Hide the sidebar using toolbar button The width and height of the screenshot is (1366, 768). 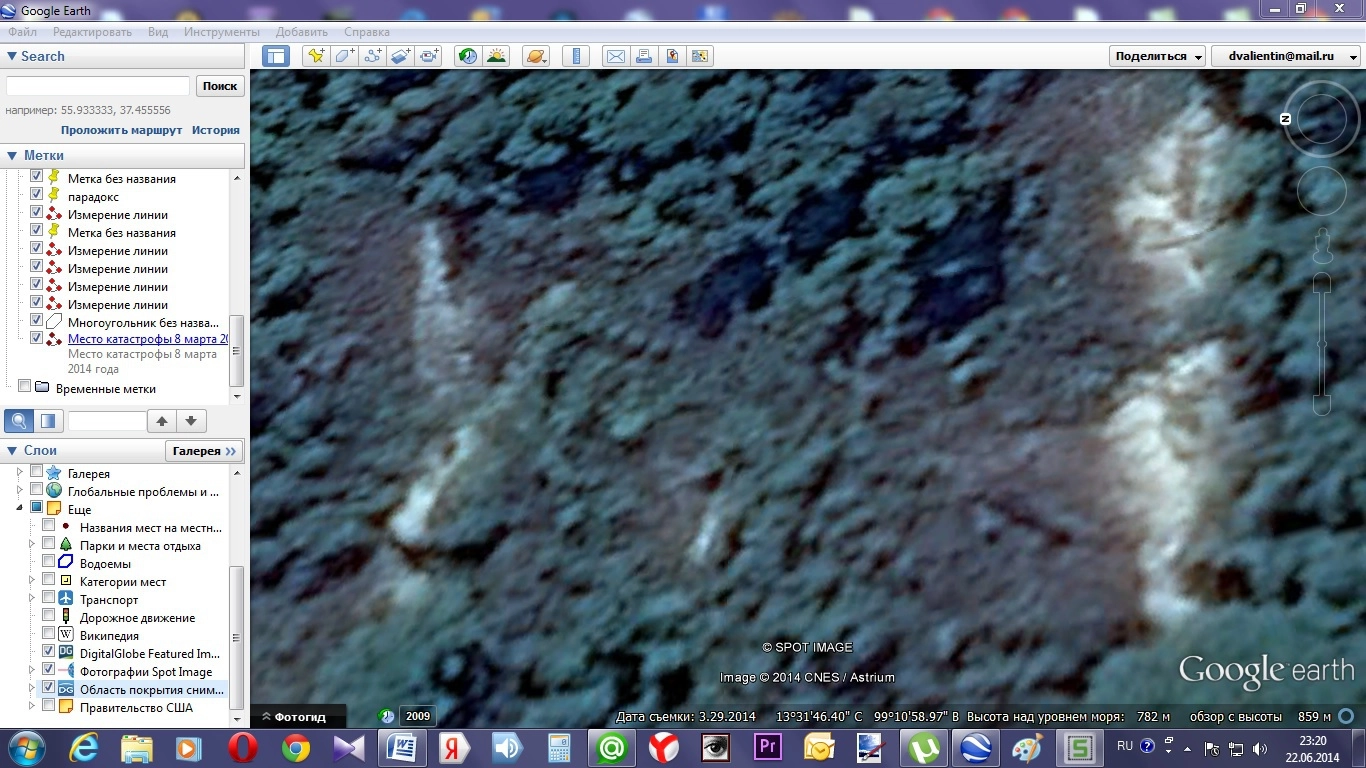tap(276, 56)
